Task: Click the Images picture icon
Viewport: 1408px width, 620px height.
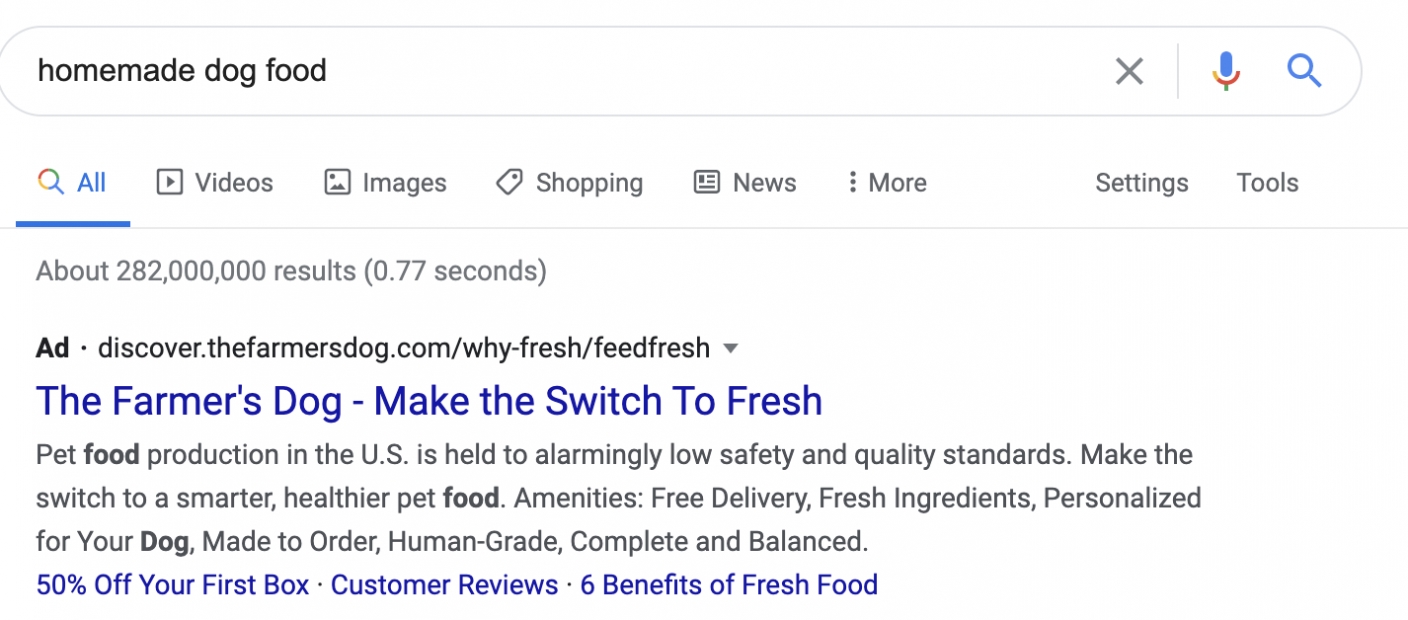Action: [336, 182]
